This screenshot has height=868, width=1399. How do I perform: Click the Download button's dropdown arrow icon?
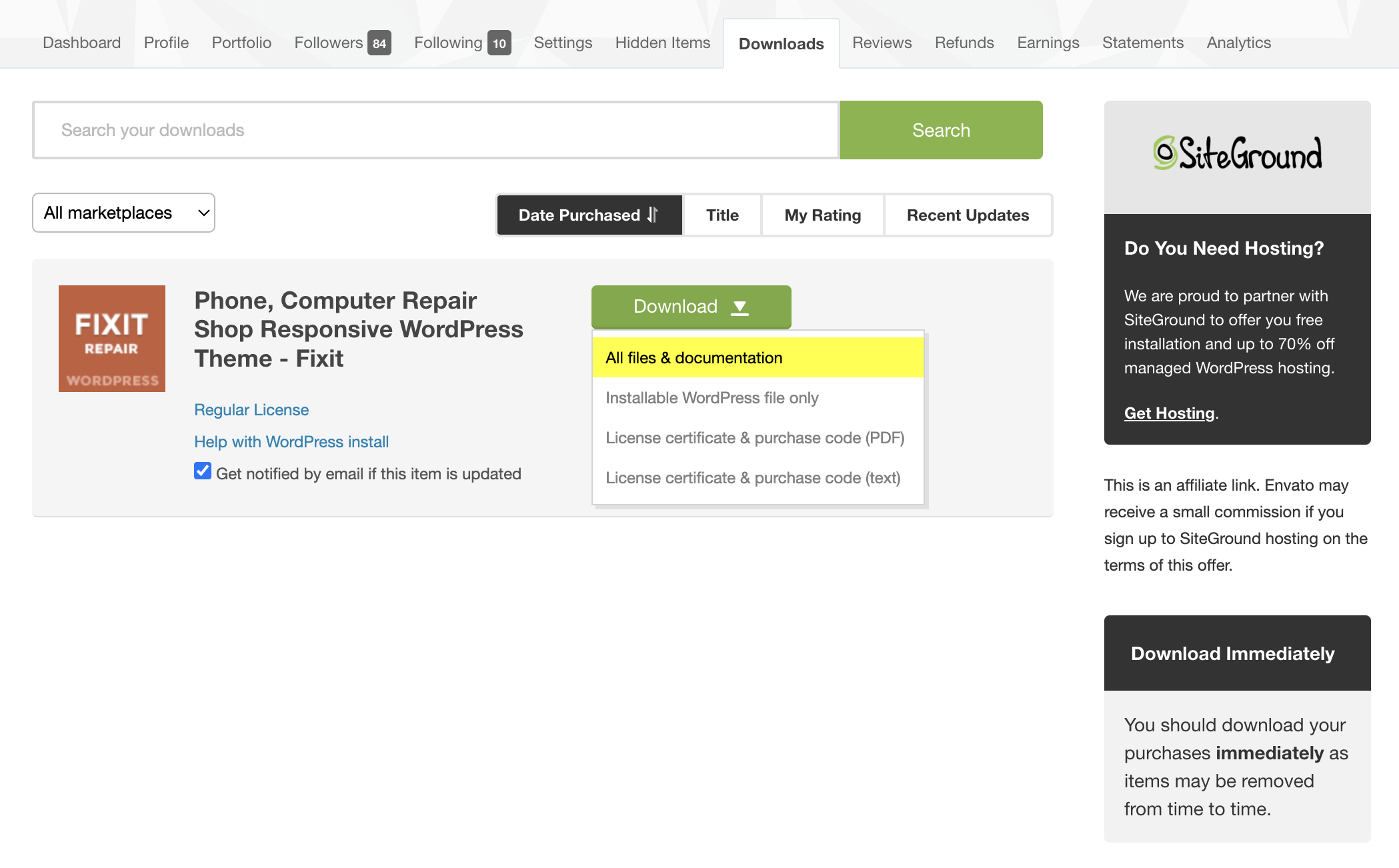tap(740, 307)
